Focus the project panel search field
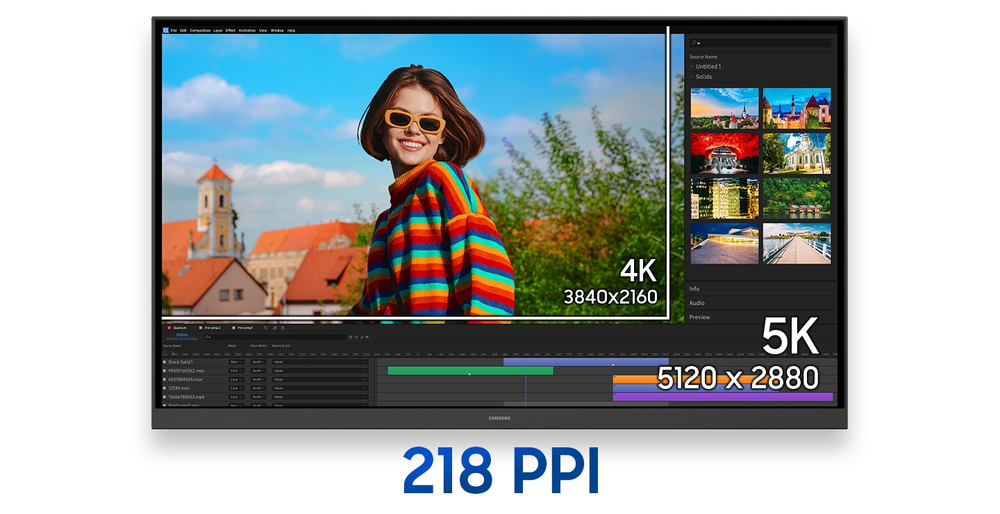 [760, 43]
